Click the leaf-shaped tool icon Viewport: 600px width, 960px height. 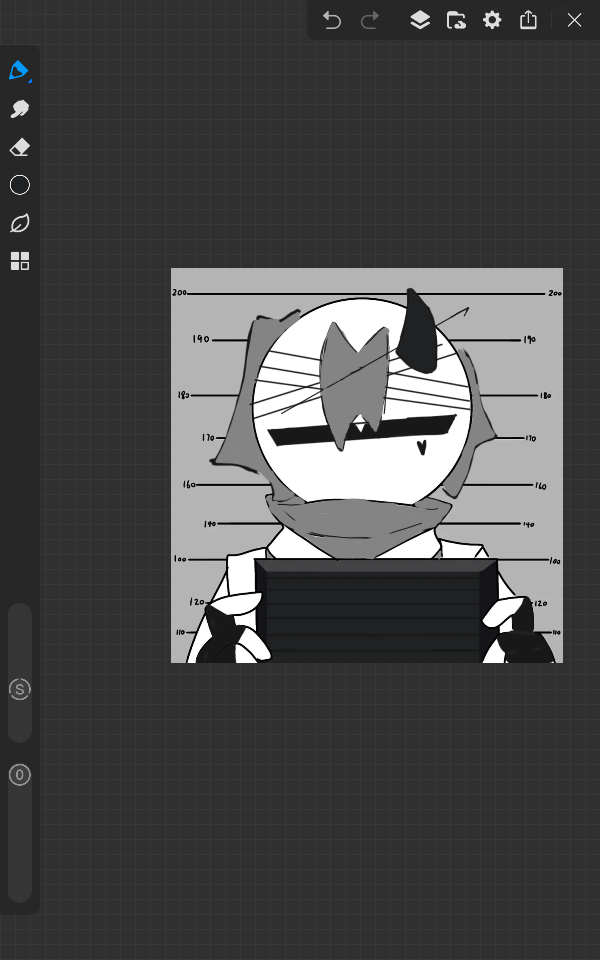20,223
